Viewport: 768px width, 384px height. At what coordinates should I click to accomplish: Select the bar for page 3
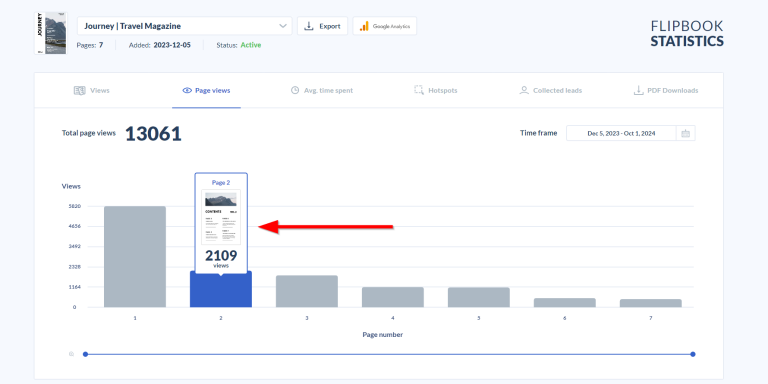click(x=307, y=291)
